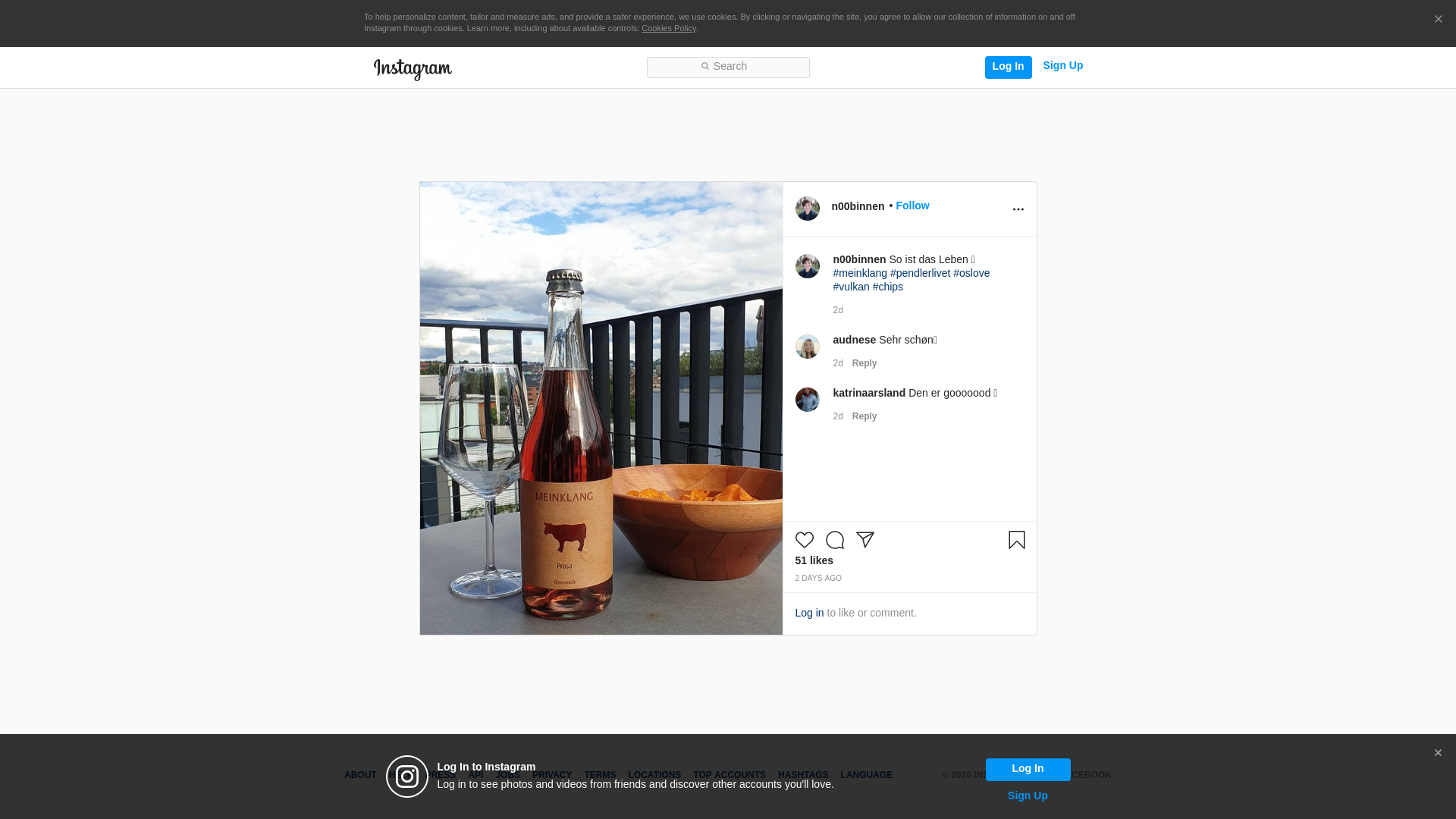This screenshot has width=1456, height=819.
Task: Open the LANGUAGE footer selector
Action: [x=866, y=775]
